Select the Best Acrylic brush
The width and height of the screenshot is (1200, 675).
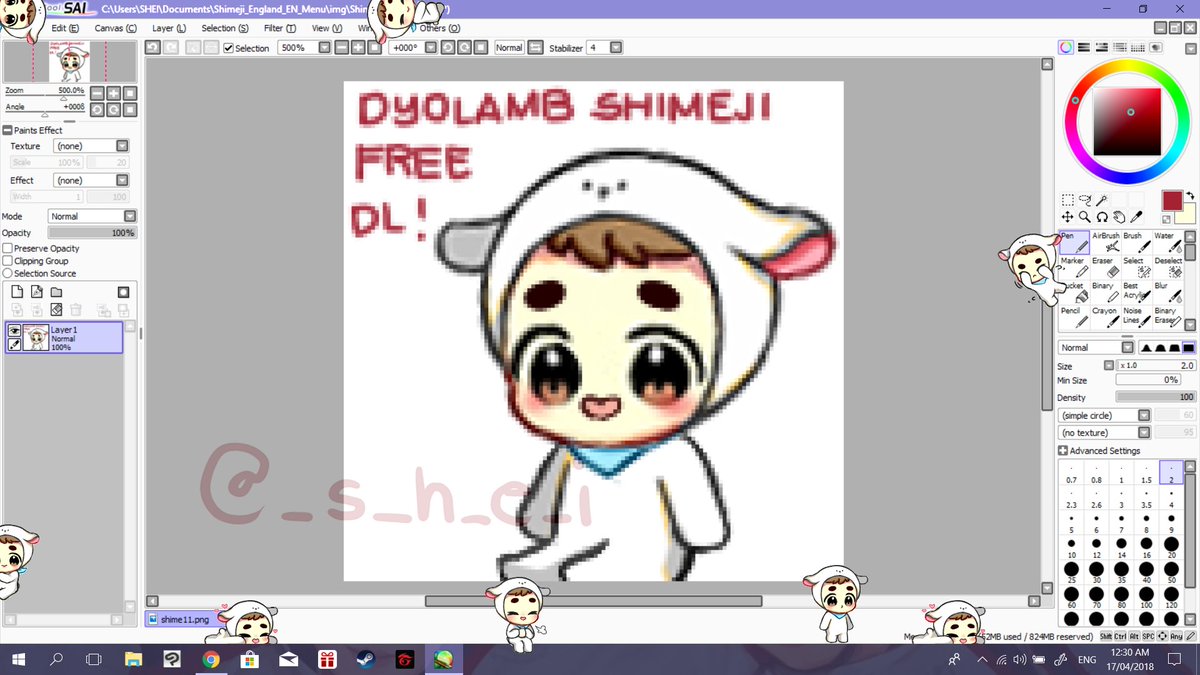1136,291
